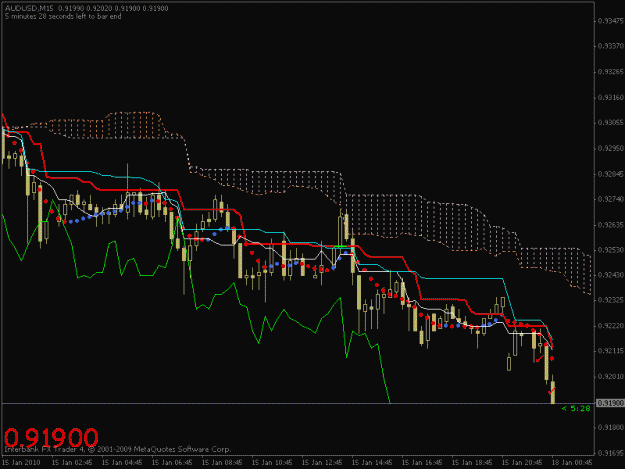Select the 0.92325 price level label
This screenshot has height=469, width=625.
611,300
